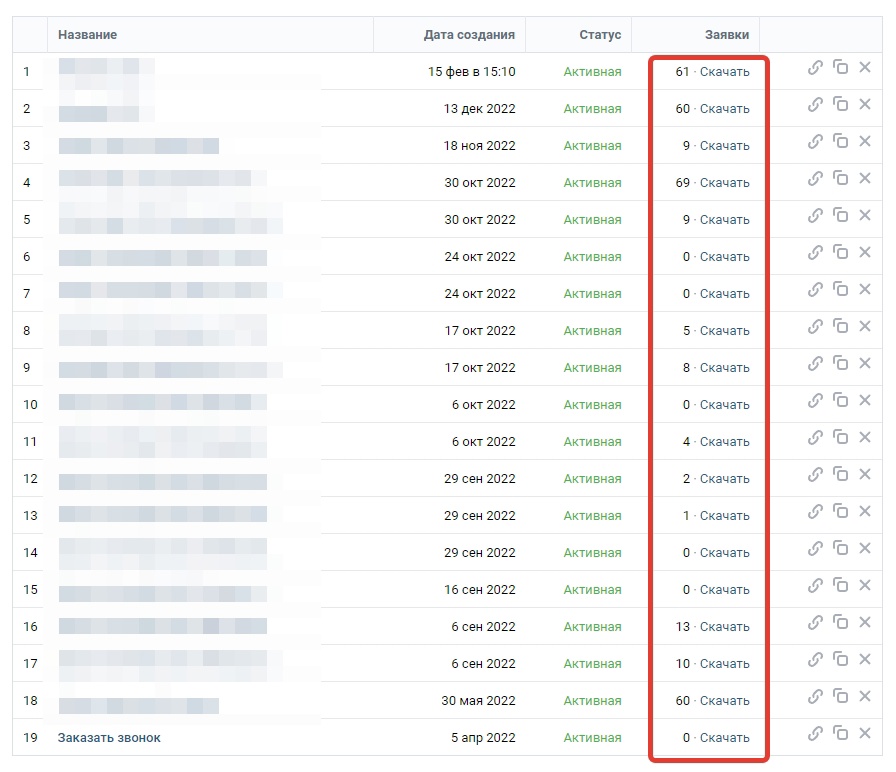Click the chain link icon in row 5
The height and width of the screenshot is (772, 896).
[x=815, y=215]
